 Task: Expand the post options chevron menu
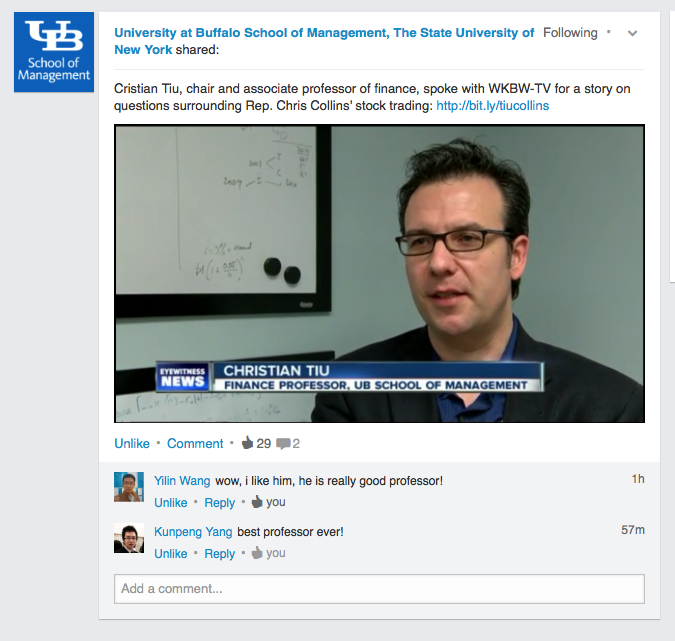pyautogui.click(x=632, y=33)
